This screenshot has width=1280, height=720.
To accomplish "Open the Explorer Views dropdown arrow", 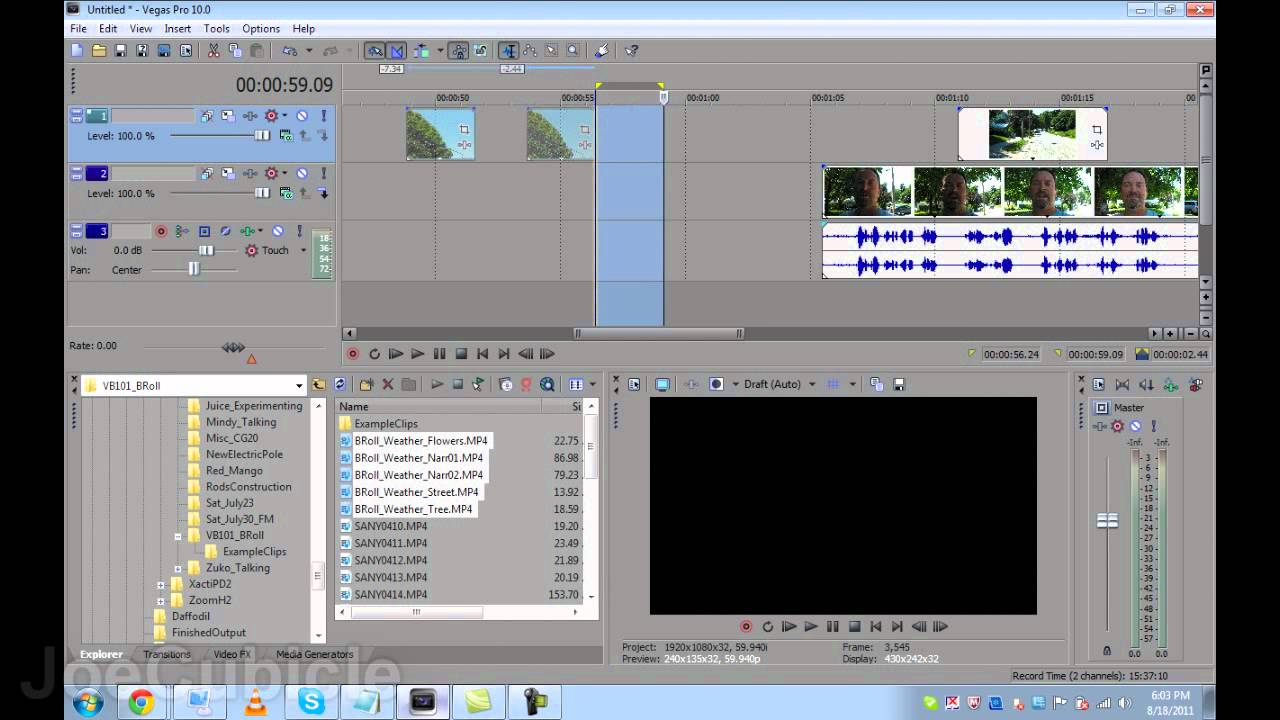I will click(x=593, y=384).
